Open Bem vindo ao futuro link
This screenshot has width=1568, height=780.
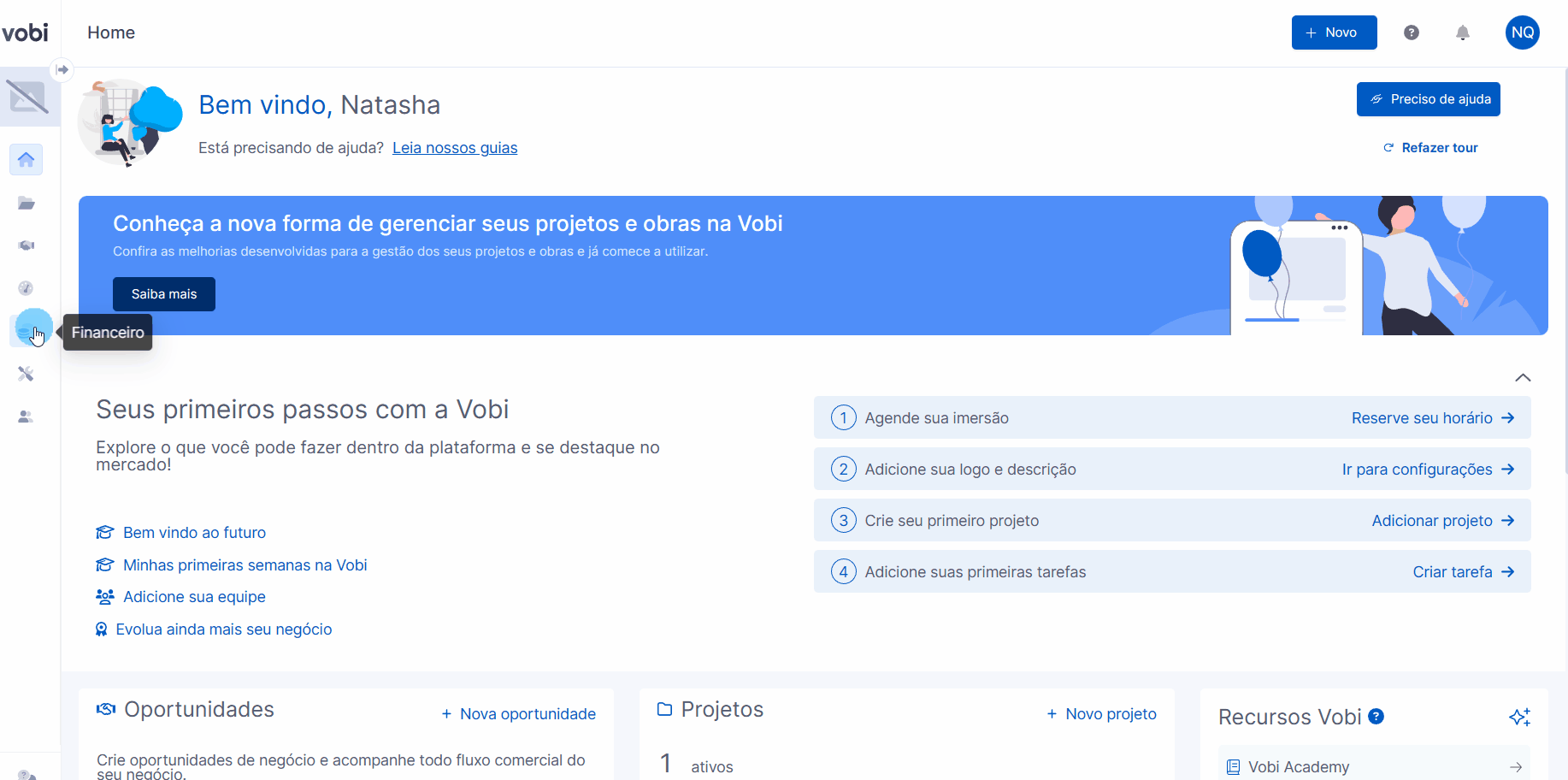(x=181, y=533)
